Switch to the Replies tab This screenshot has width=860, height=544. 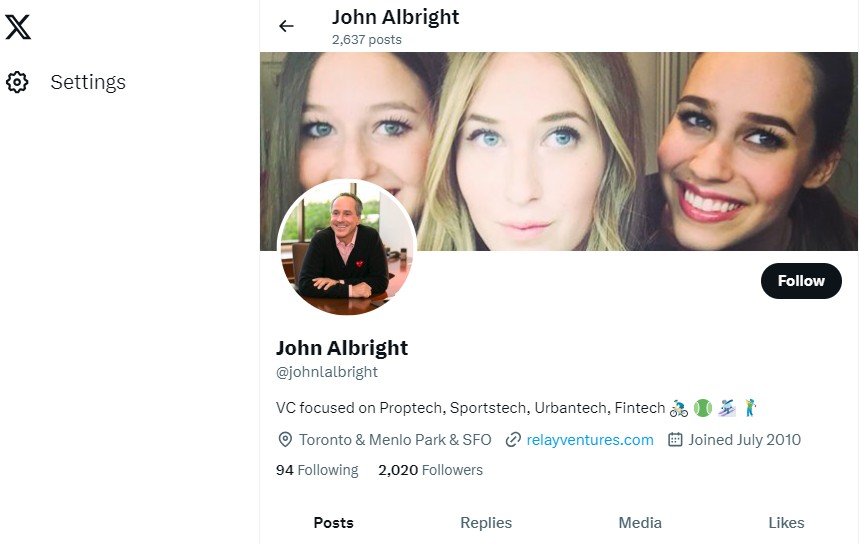pyautogui.click(x=486, y=523)
